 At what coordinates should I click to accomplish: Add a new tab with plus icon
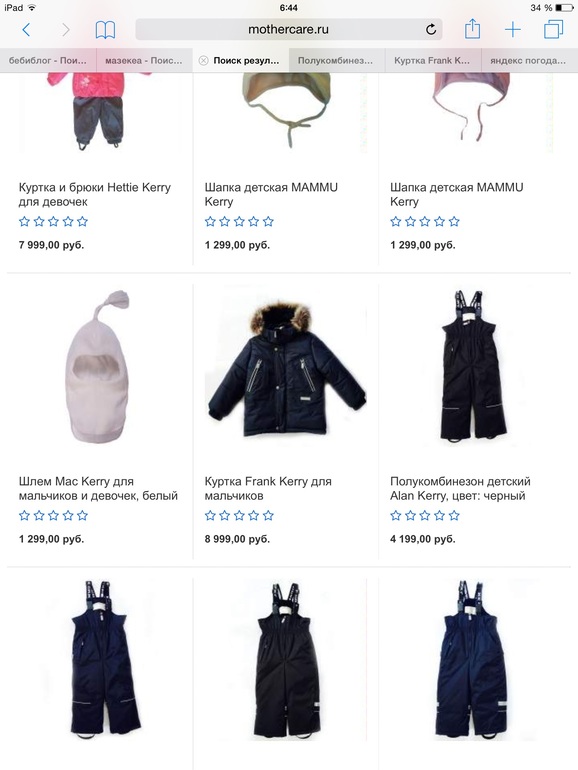tap(513, 29)
